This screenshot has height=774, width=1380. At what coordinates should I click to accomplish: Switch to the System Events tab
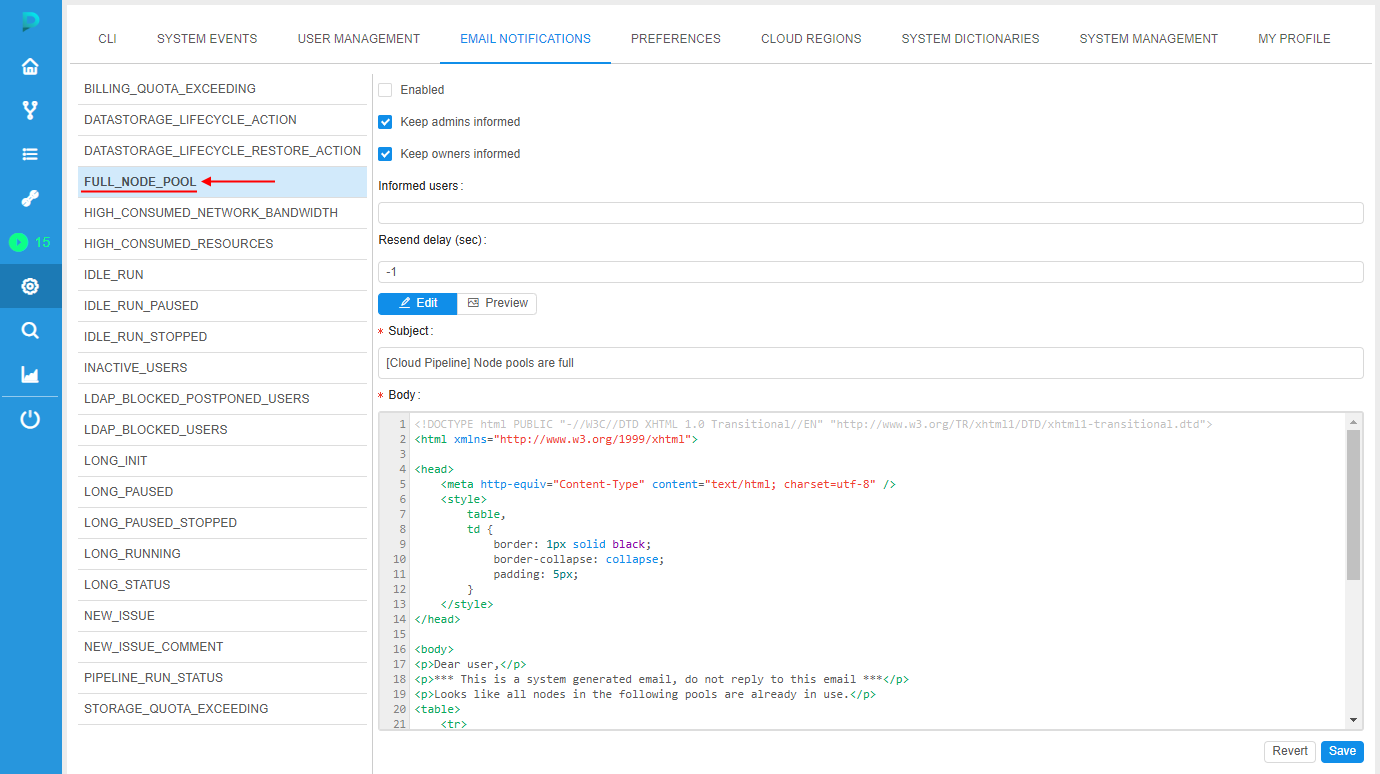pyautogui.click(x=207, y=39)
